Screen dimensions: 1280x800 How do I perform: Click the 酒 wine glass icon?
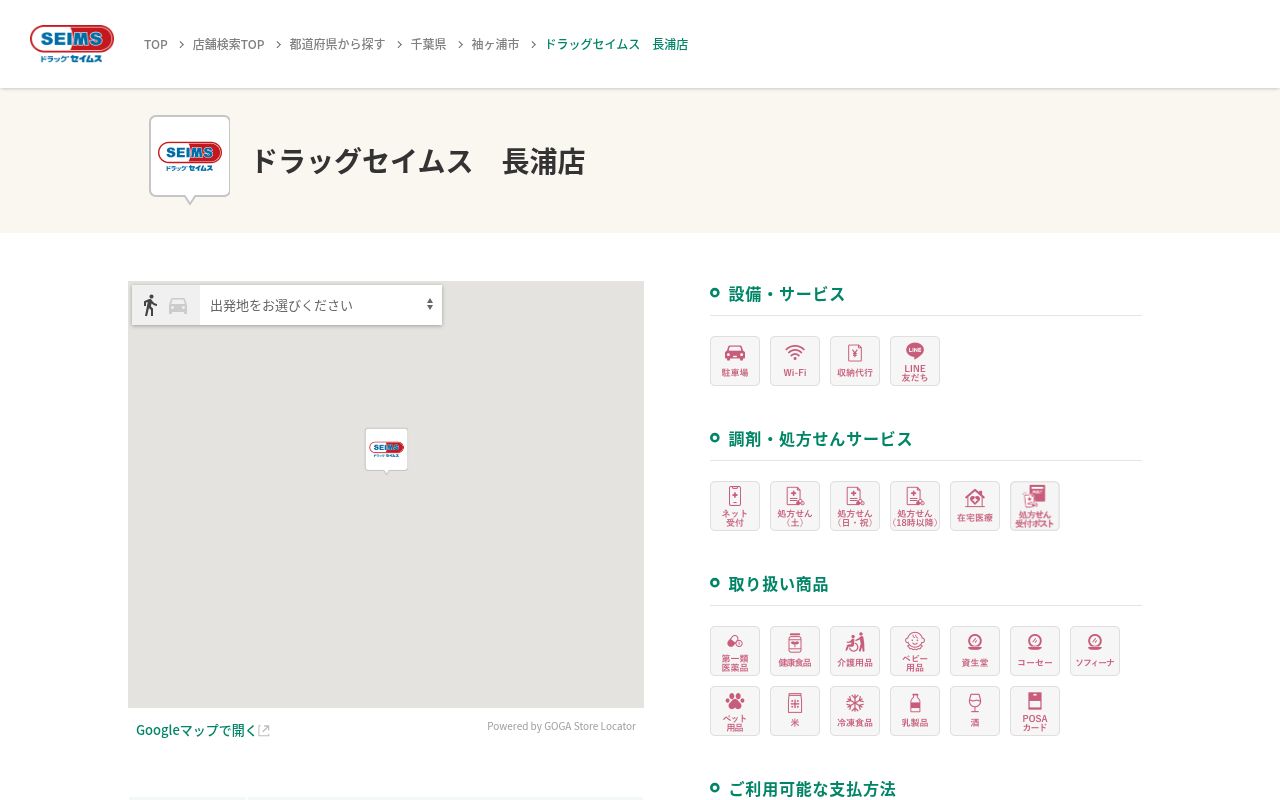[x=975, y=711]
